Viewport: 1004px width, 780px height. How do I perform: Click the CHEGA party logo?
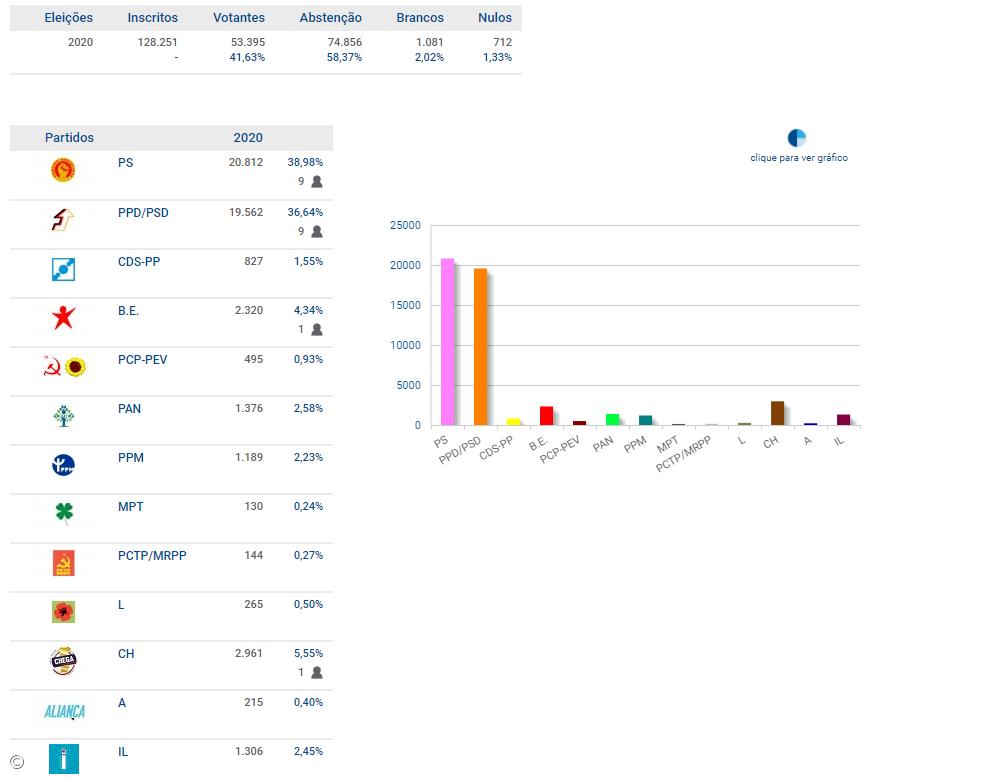click(64, 661)
